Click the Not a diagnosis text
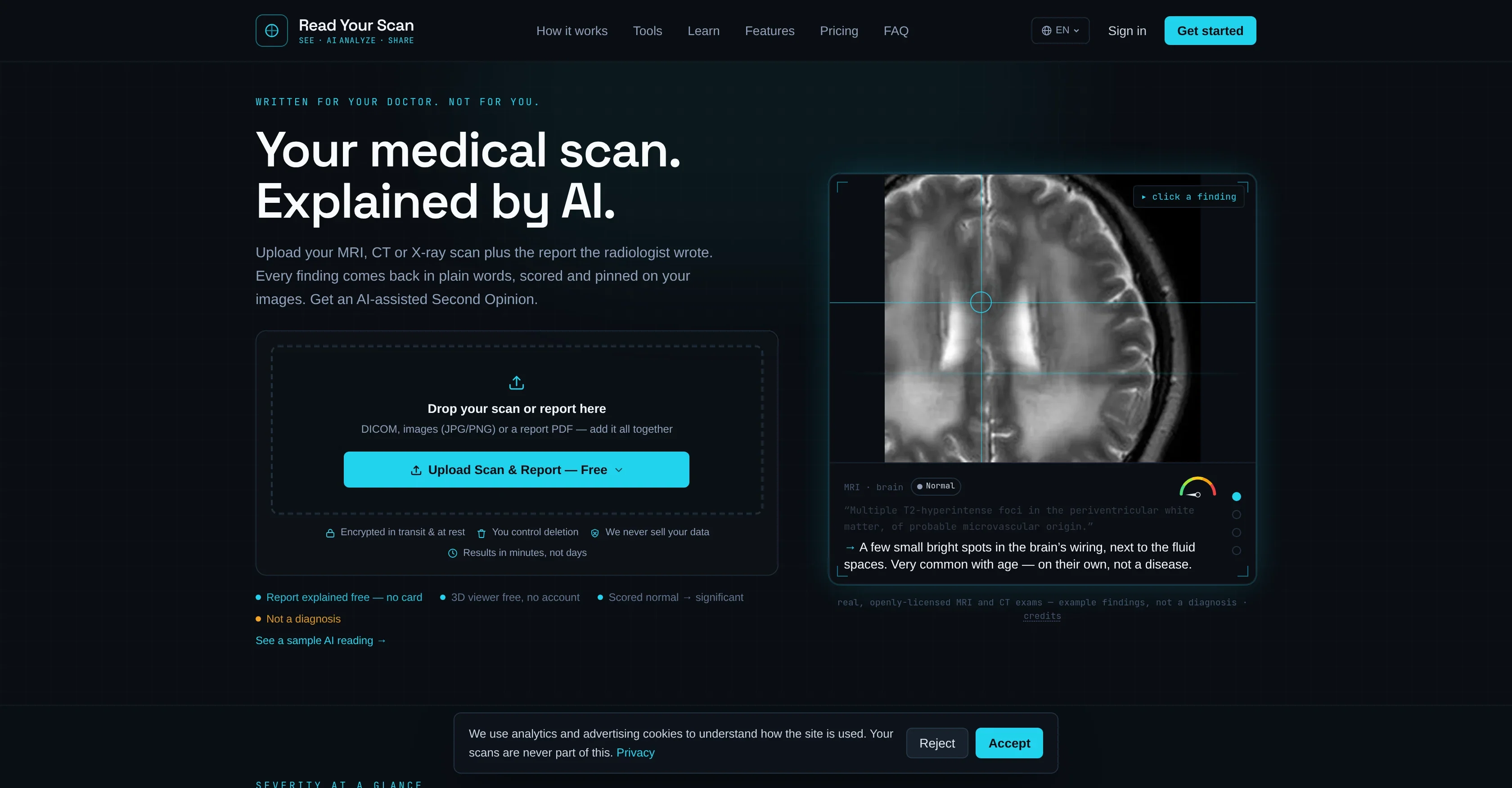This screenshot has height=788, width=1512. [303, 619]
